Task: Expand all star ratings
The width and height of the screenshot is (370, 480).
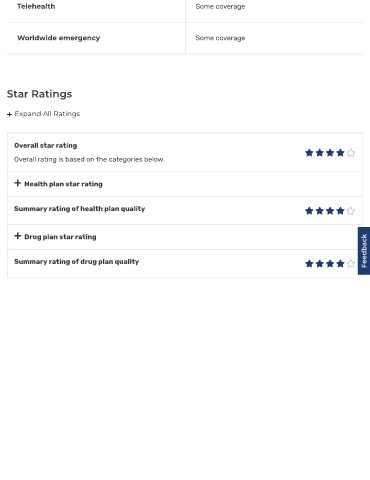Action: coord(43,114)
